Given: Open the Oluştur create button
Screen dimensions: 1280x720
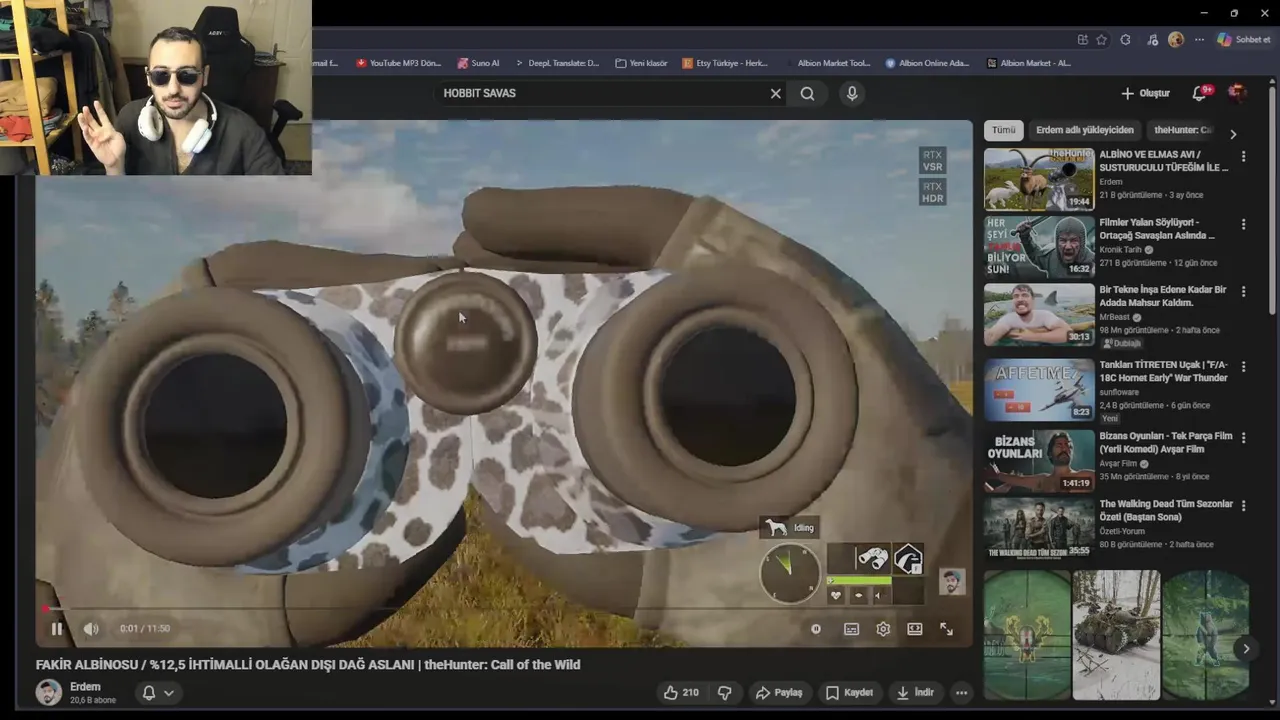Looking at the screenshot, I should [1145, 93].
